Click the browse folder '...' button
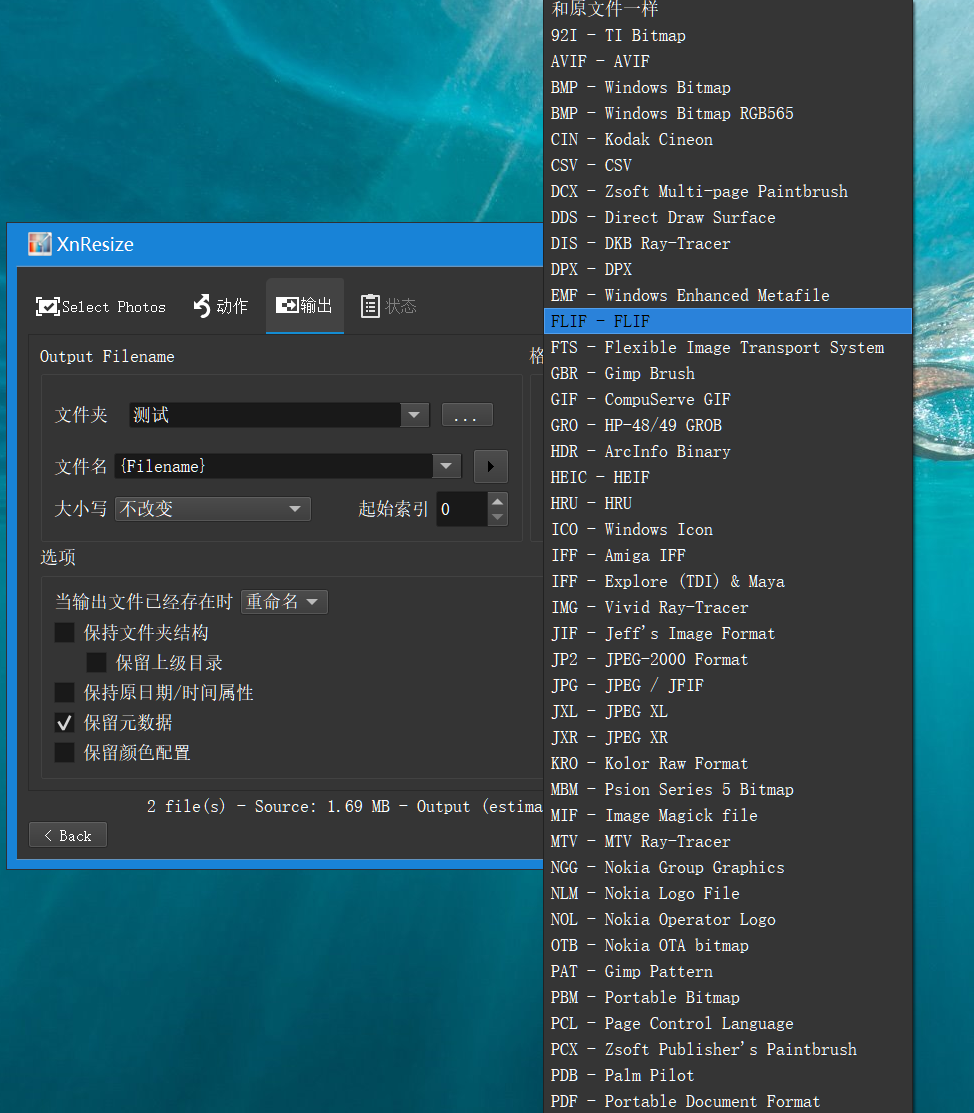The width and height of the screenshot is (974, 1113). point(466,415)
